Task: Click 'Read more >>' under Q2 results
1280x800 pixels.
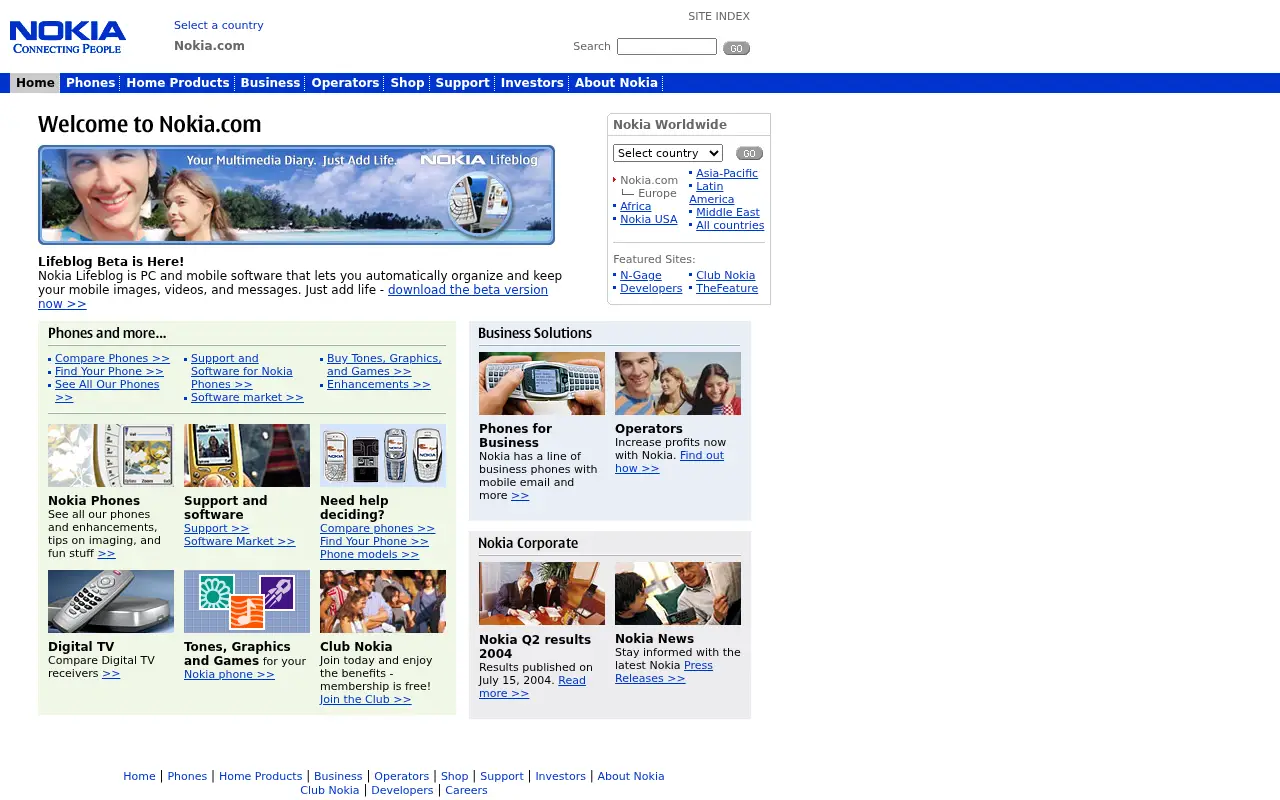Action: click(x=532, y=687)
